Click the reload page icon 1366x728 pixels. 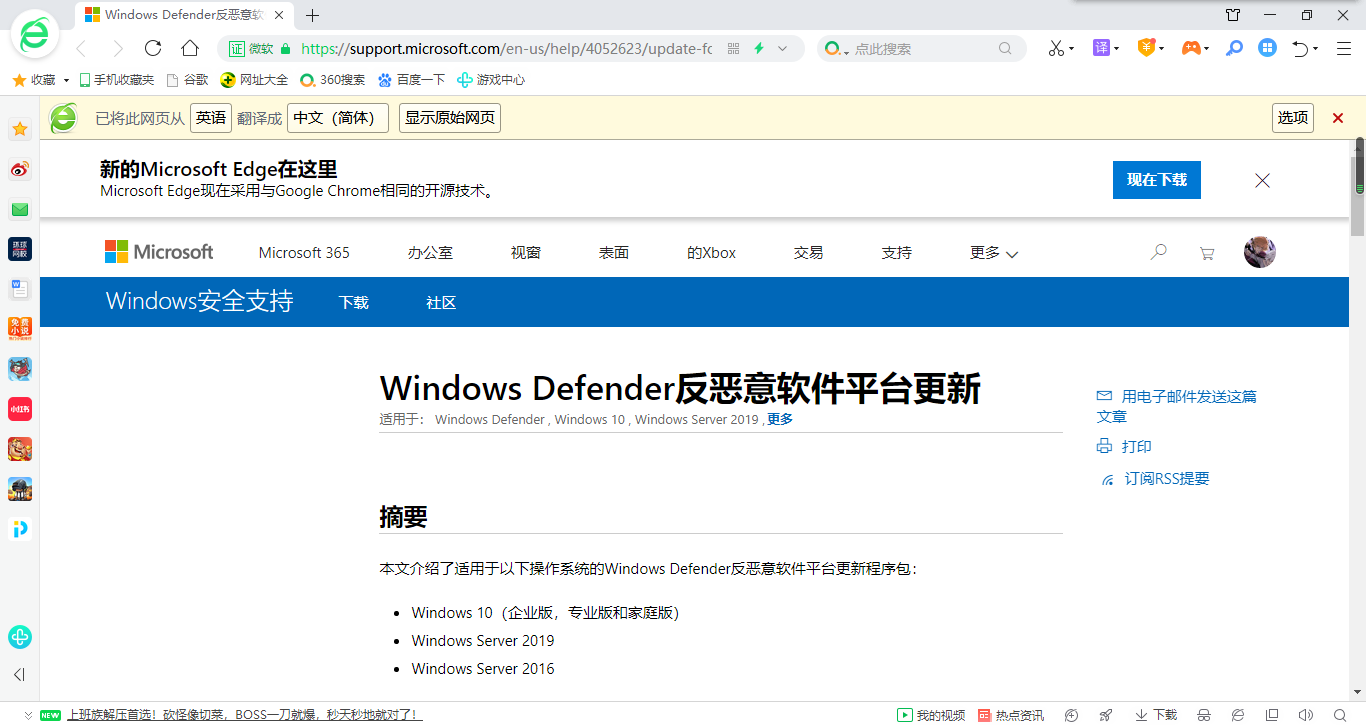tap(153, 48)
